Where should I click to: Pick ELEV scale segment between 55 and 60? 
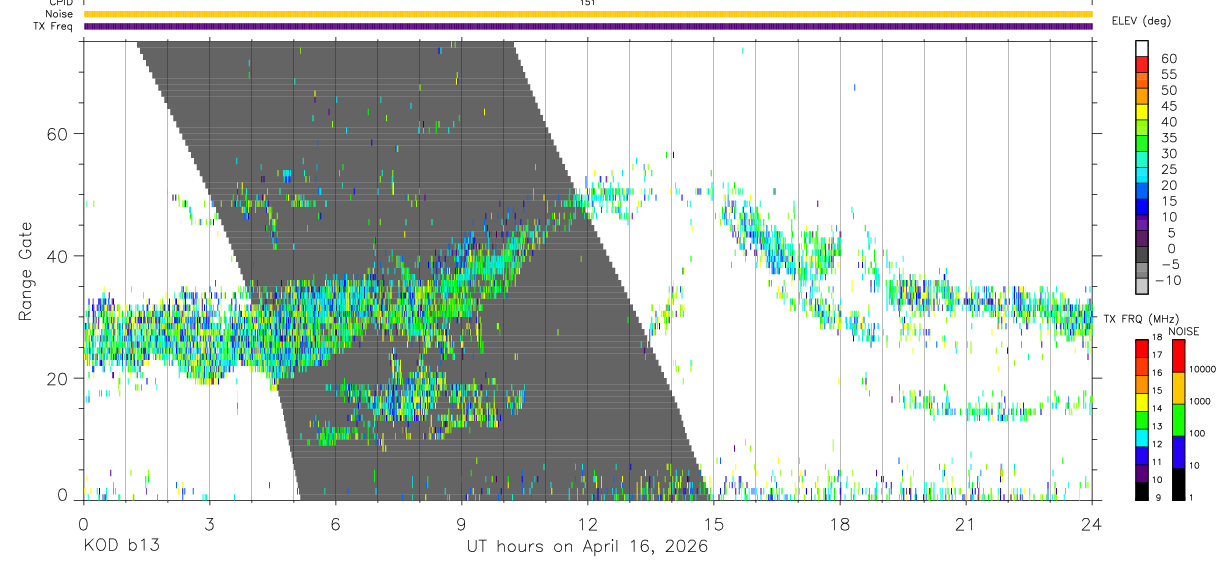(x=1142, y=66)
